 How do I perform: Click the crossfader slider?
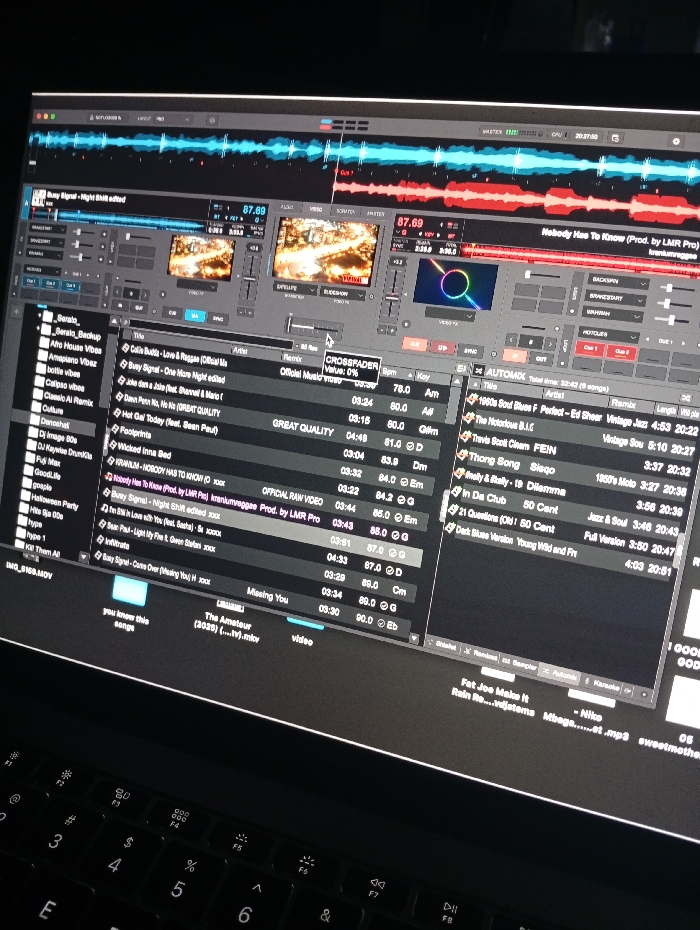pos(313,326)
